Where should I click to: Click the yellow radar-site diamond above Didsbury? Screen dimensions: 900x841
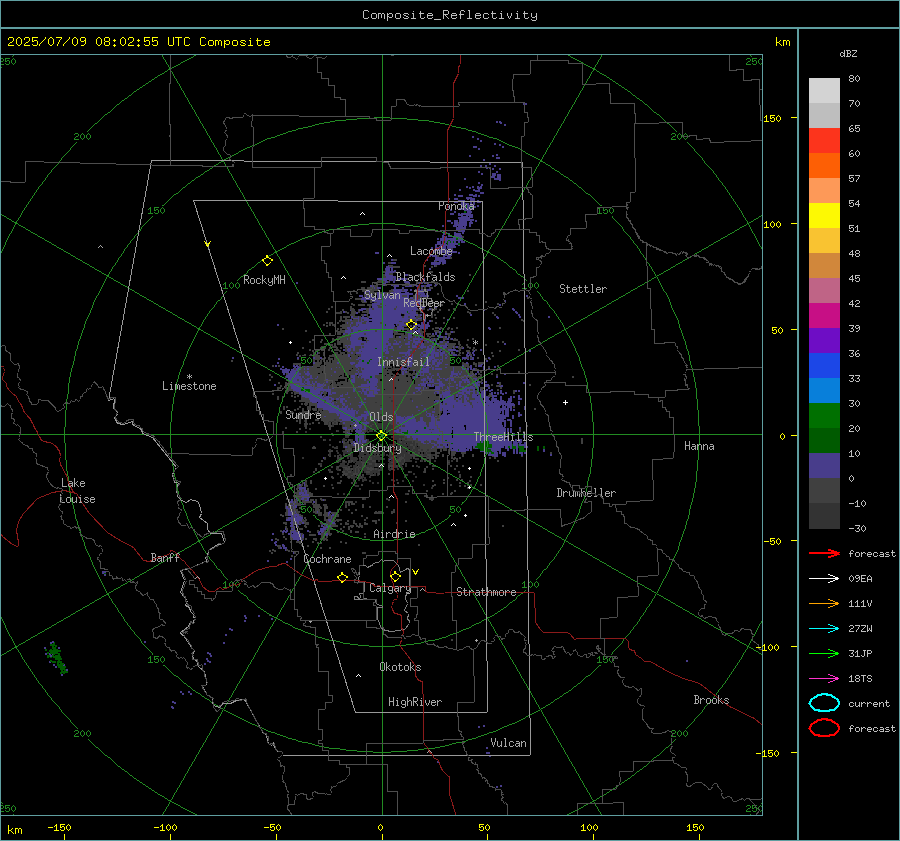pyautogui.click(x=381, y=436)
